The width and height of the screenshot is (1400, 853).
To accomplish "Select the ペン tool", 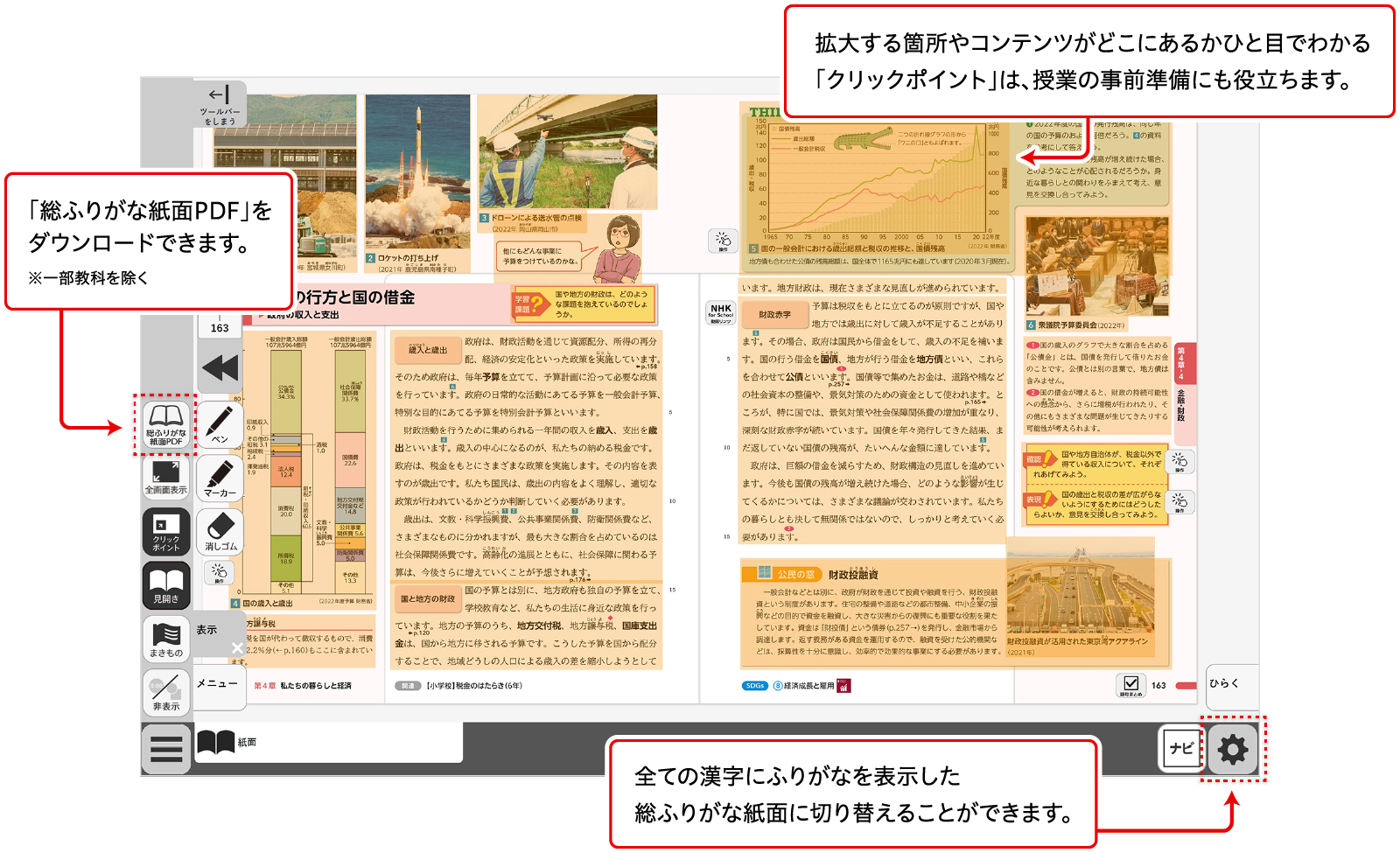I will (220, 424).
